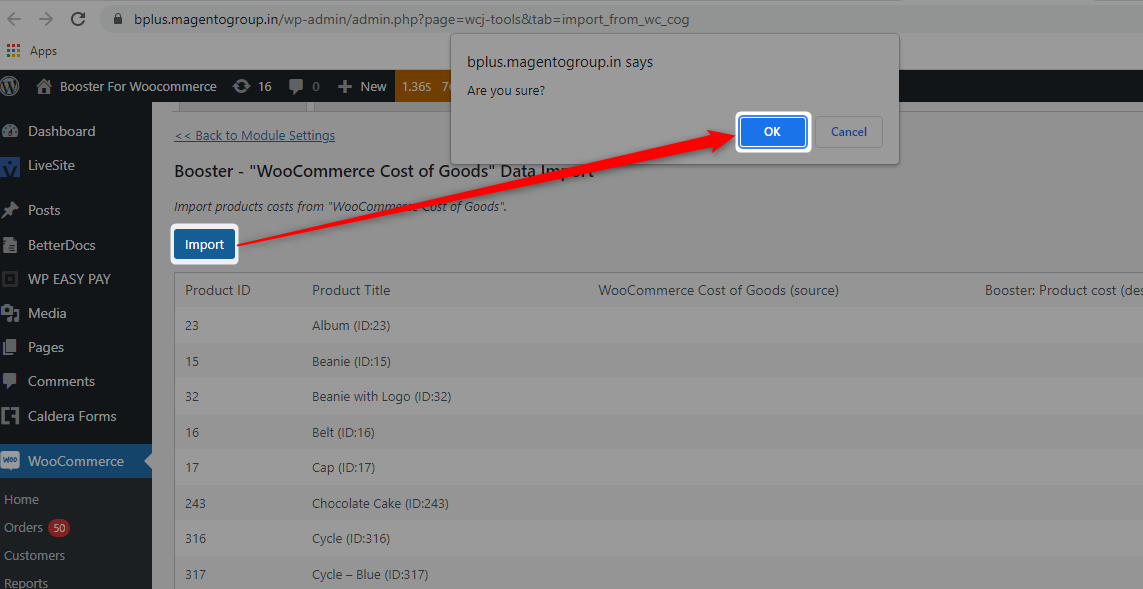Open the WP EASY PAY menu
Viewport: 1143px width, 589px height.
69,279
